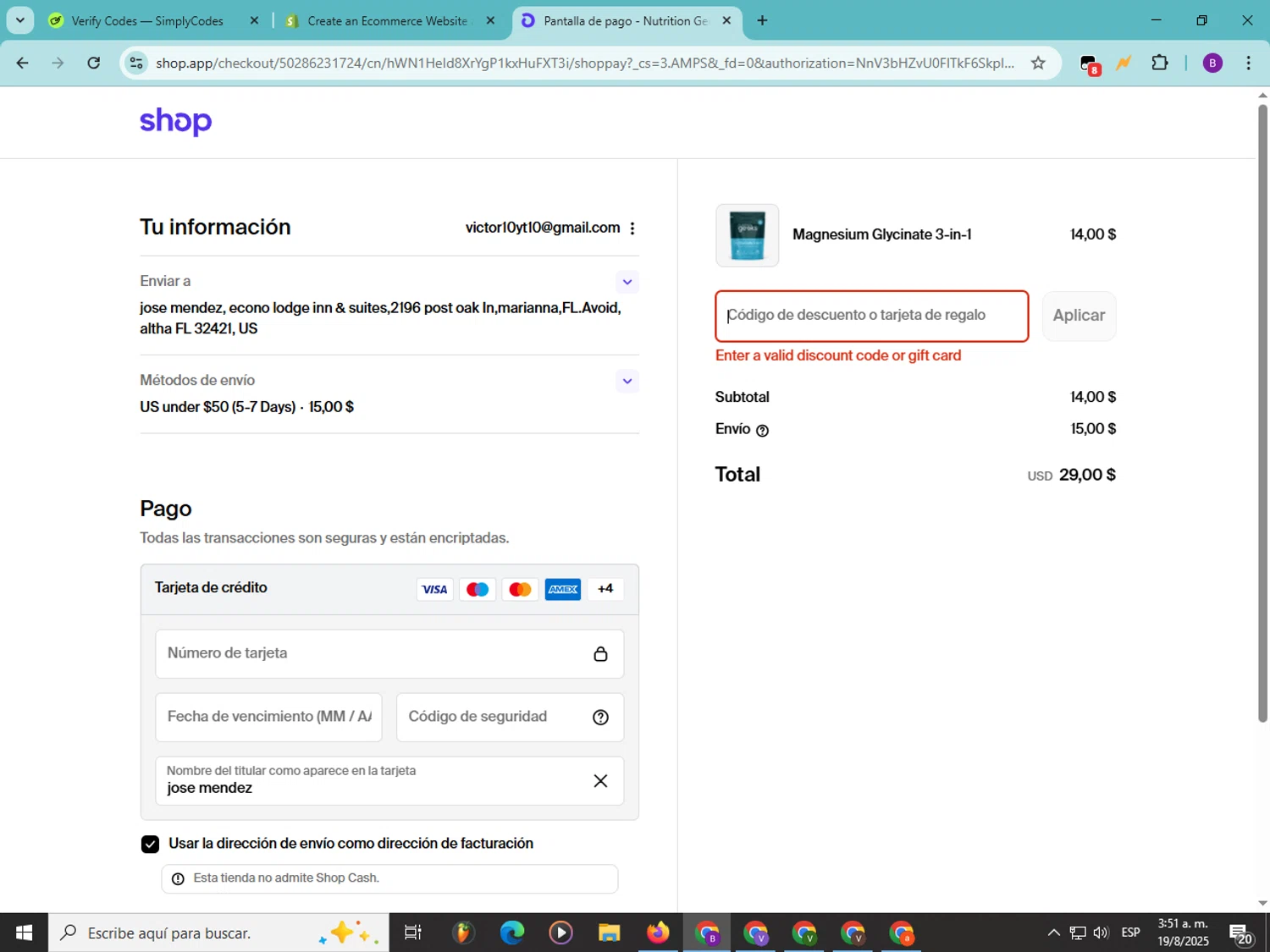Open the extension with red 8 badge
Viewport: 1270px width, 952px height.
pos(1090,64)
